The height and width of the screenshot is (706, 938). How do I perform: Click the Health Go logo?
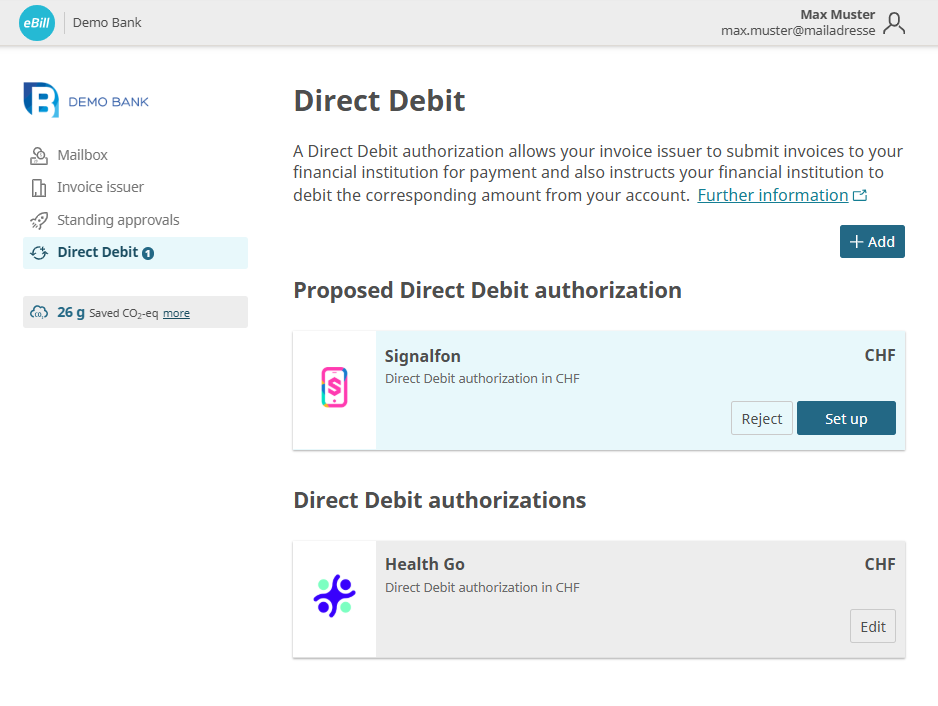click(x=333, y=598)
